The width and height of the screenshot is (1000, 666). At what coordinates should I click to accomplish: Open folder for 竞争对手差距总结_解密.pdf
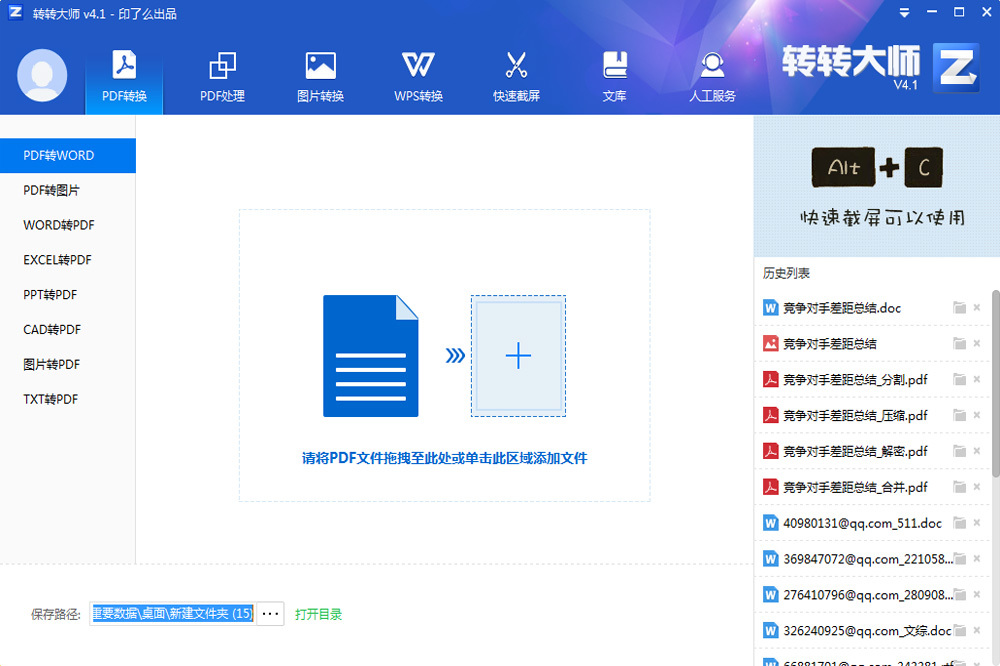click(959, 451)
